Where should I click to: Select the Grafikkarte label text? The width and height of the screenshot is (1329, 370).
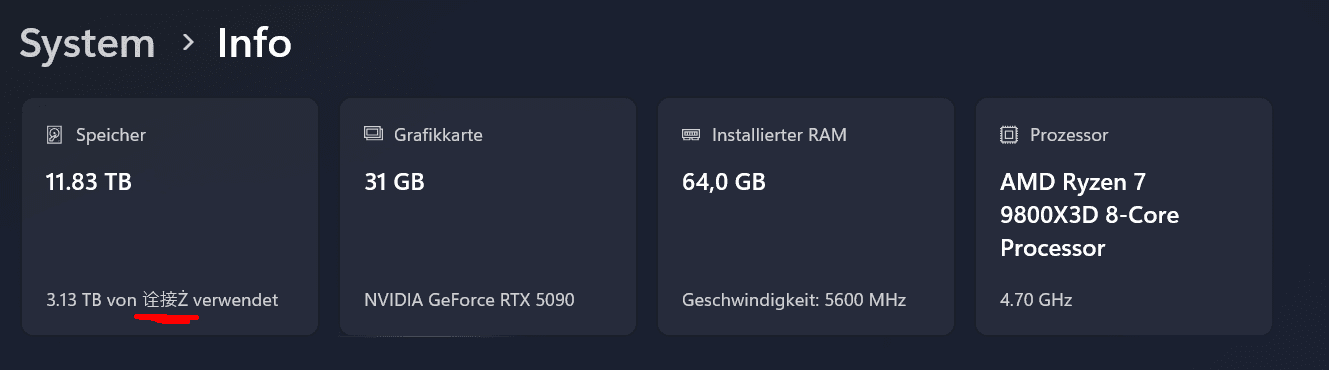pyautogui.click(x=438, y=134)
